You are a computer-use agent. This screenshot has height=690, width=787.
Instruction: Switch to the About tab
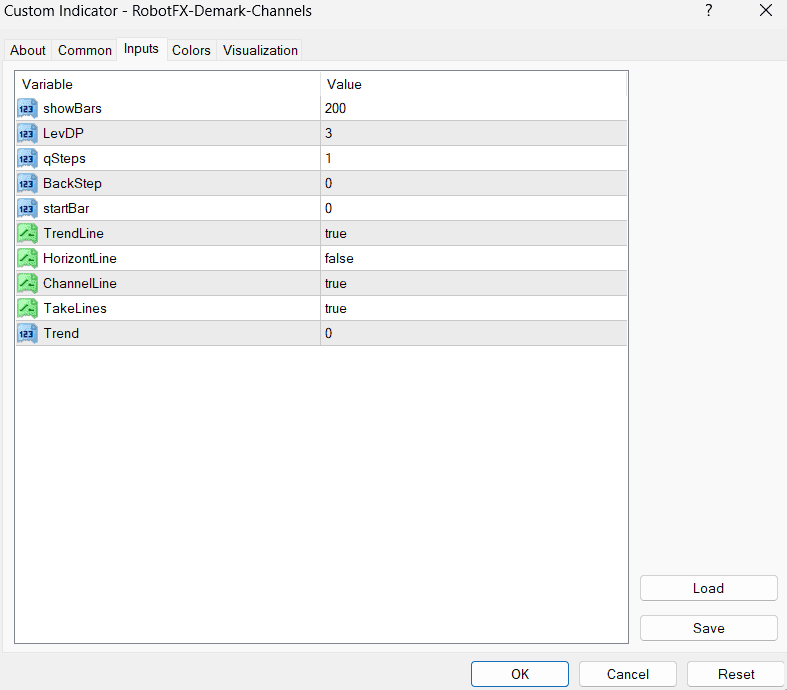click(28, 51)
